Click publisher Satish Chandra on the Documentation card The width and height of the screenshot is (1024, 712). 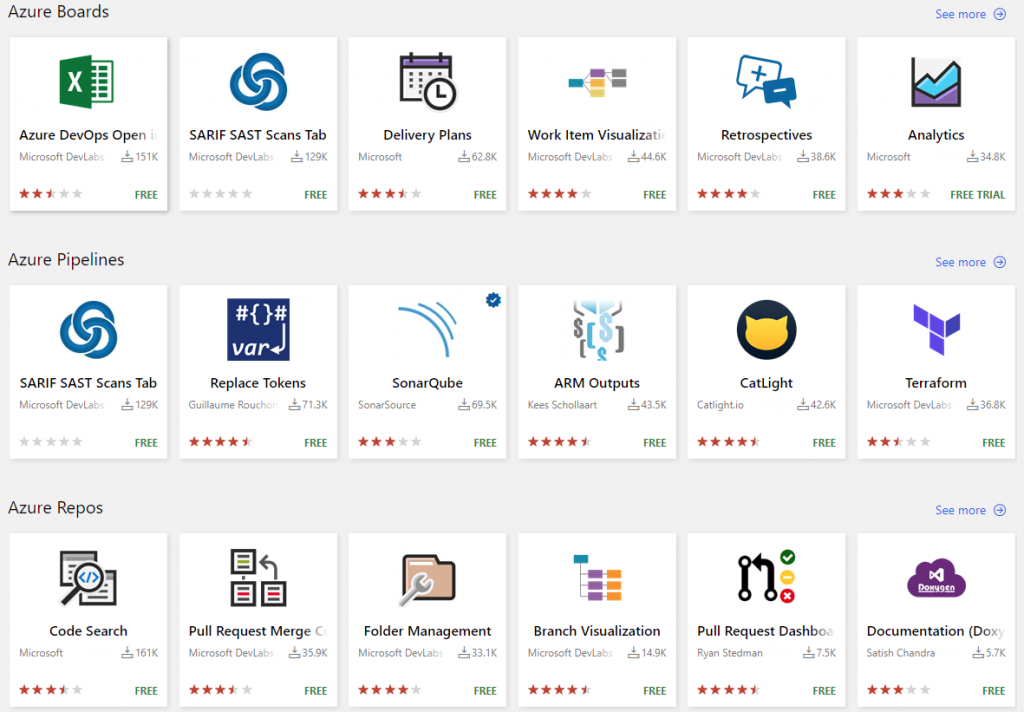click(x=901, y=653)
